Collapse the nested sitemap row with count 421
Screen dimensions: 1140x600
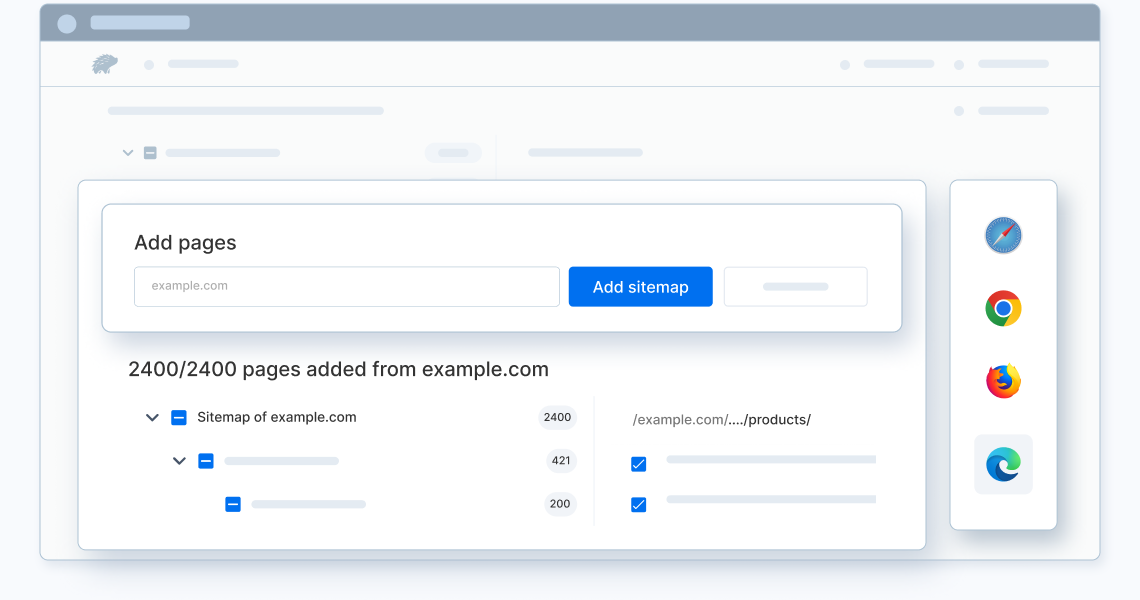[179, 461]
